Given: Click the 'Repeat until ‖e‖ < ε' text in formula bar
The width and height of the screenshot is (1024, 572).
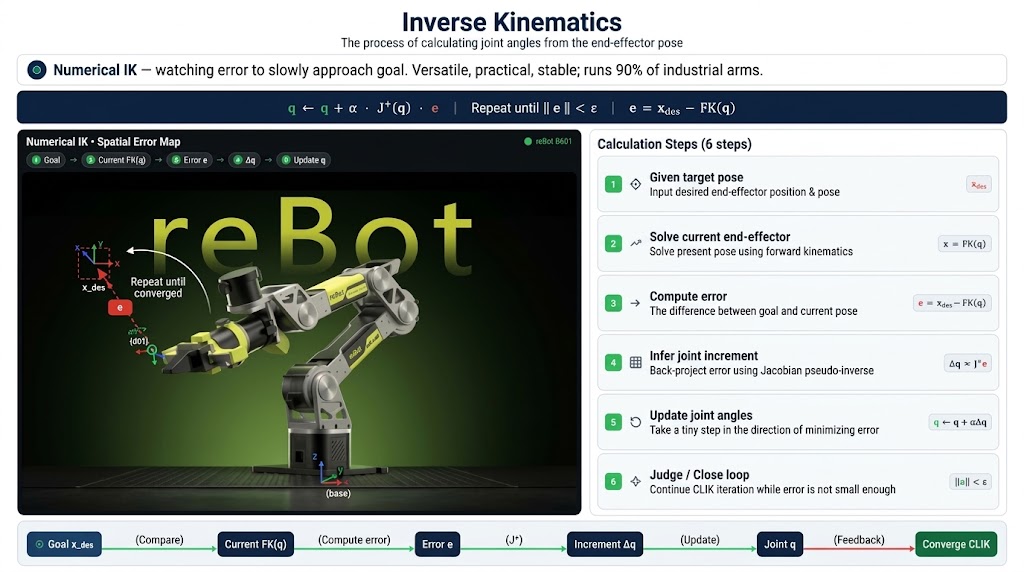Looking at the screenshot, I should point(534,108).
